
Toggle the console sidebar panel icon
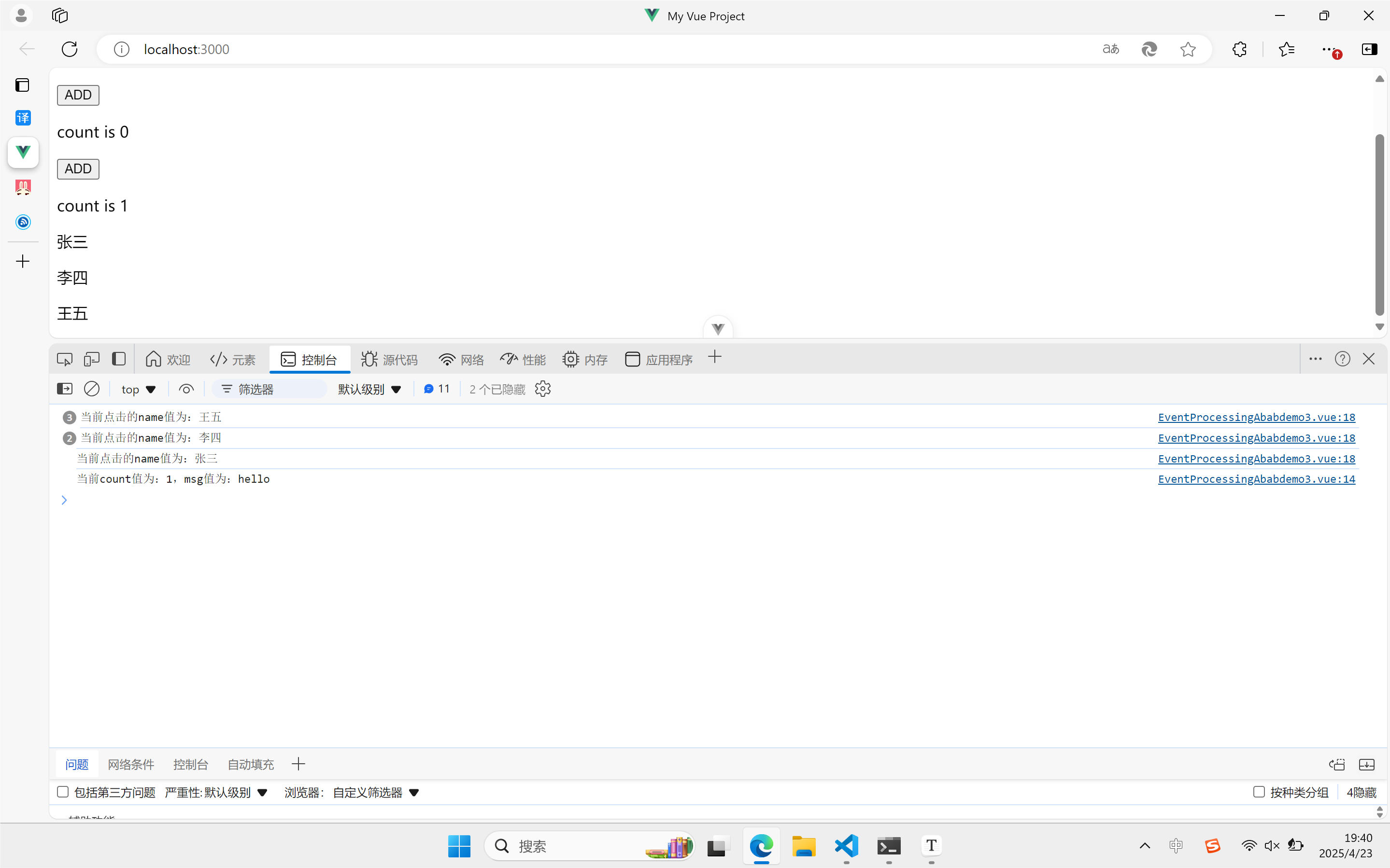pyautogui.click(x=65, y=389)
